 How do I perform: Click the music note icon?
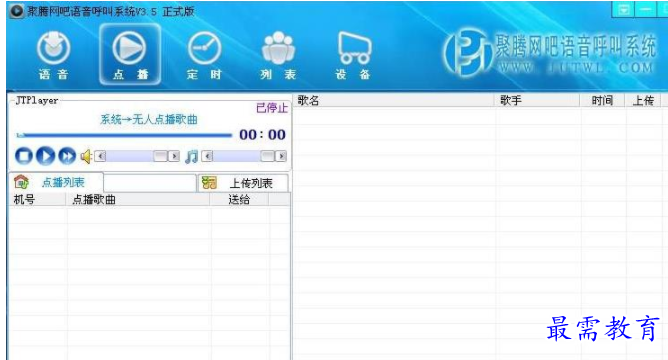192,156
